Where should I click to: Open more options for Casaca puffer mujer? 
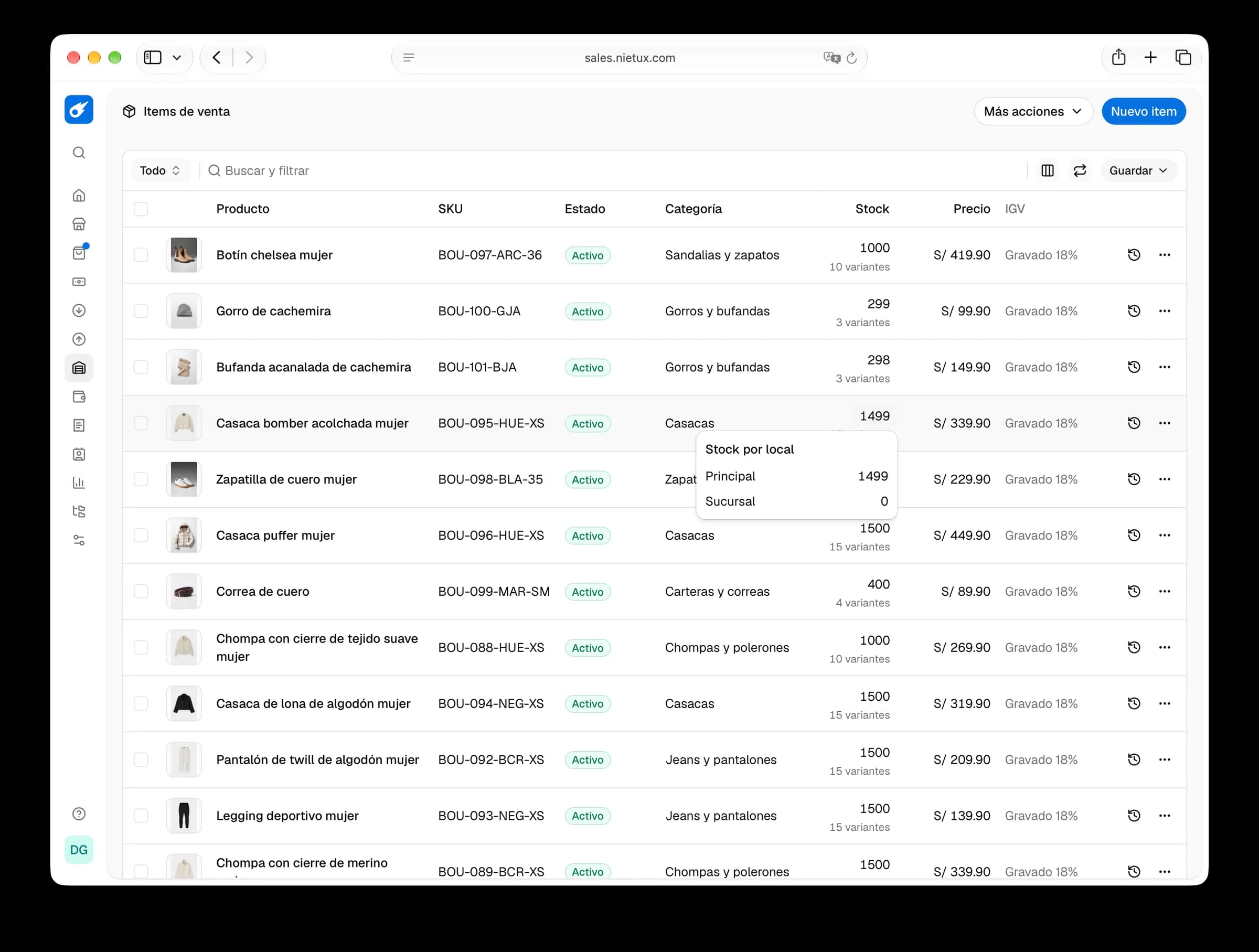coord(1165,535)
